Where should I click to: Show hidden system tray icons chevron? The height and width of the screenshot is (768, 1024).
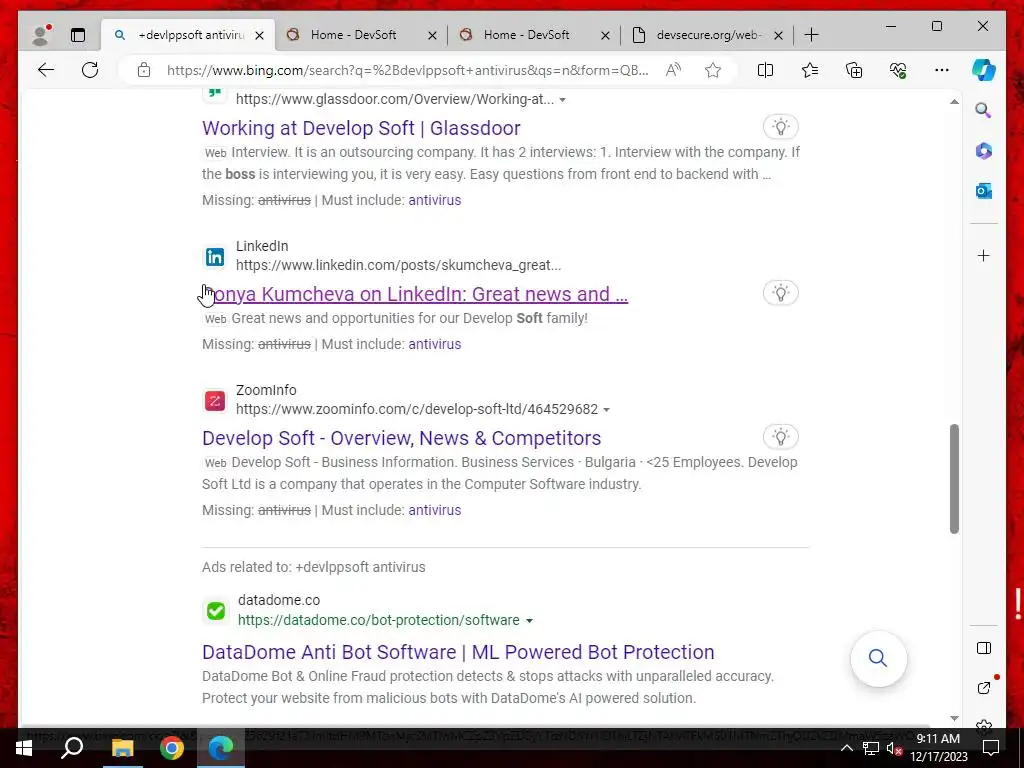pyautogui.click(x=846, y=748)
